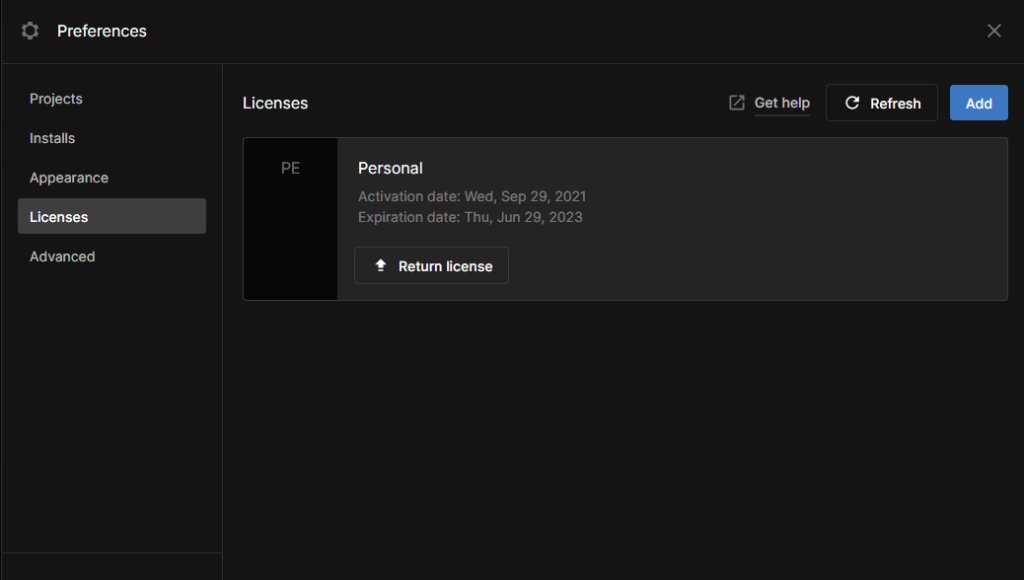Click the Personal license title
Viewport: 1024px width, 580px height.
pyautogui.click(x=390, y=168)
